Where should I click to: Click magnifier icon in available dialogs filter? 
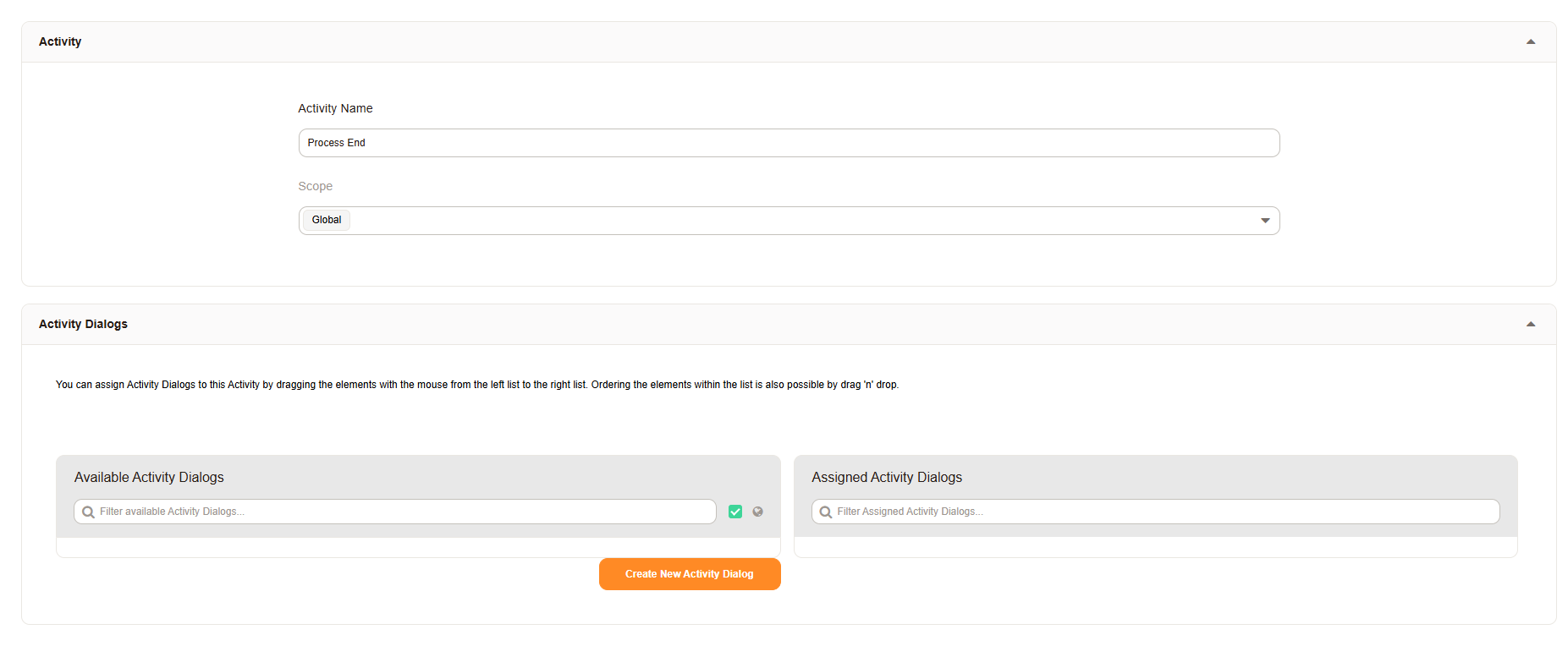[88, 512]
